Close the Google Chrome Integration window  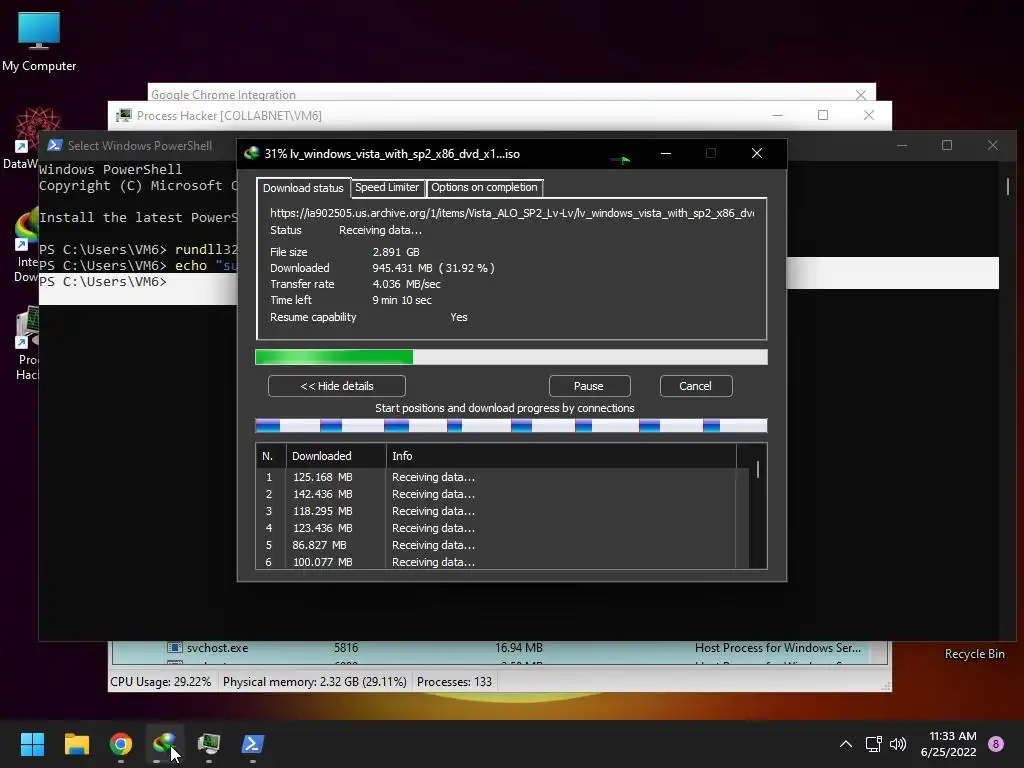pyautogui.click(x=861, y=95)
